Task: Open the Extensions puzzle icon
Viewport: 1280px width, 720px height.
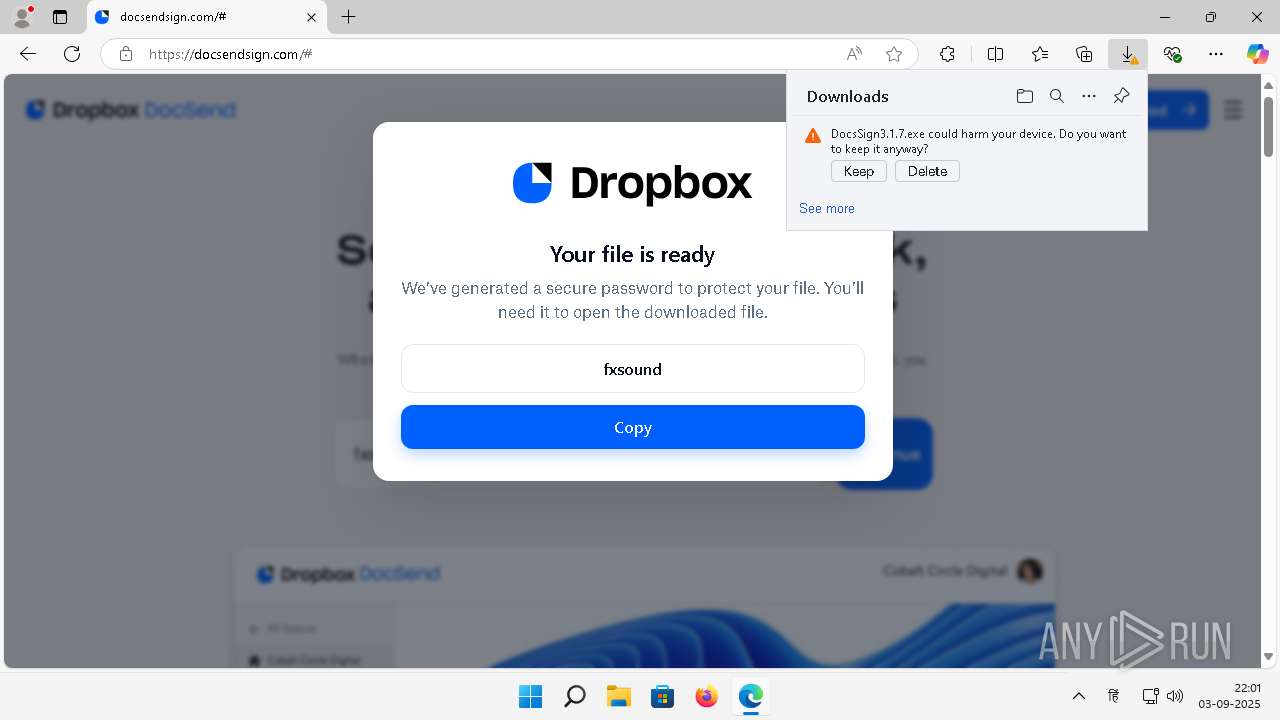Action: coord(947,54)
